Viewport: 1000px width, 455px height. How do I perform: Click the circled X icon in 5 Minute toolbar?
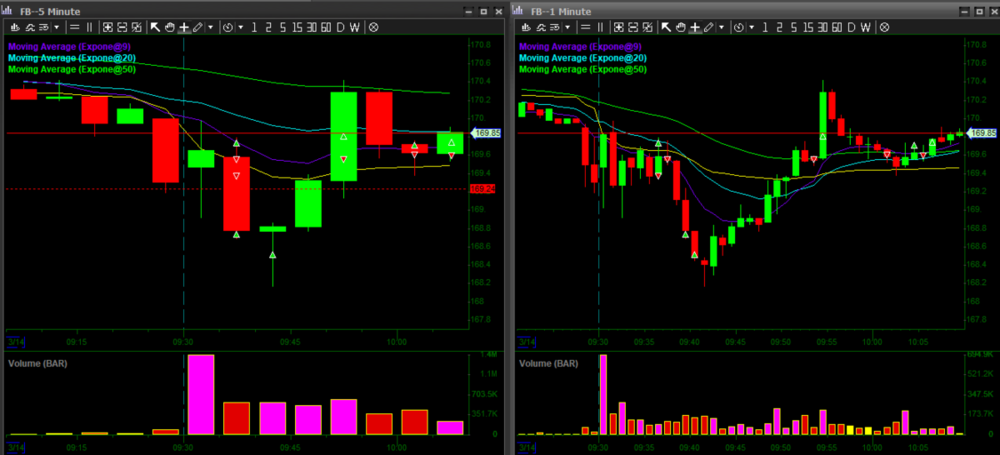pos(373,27)
